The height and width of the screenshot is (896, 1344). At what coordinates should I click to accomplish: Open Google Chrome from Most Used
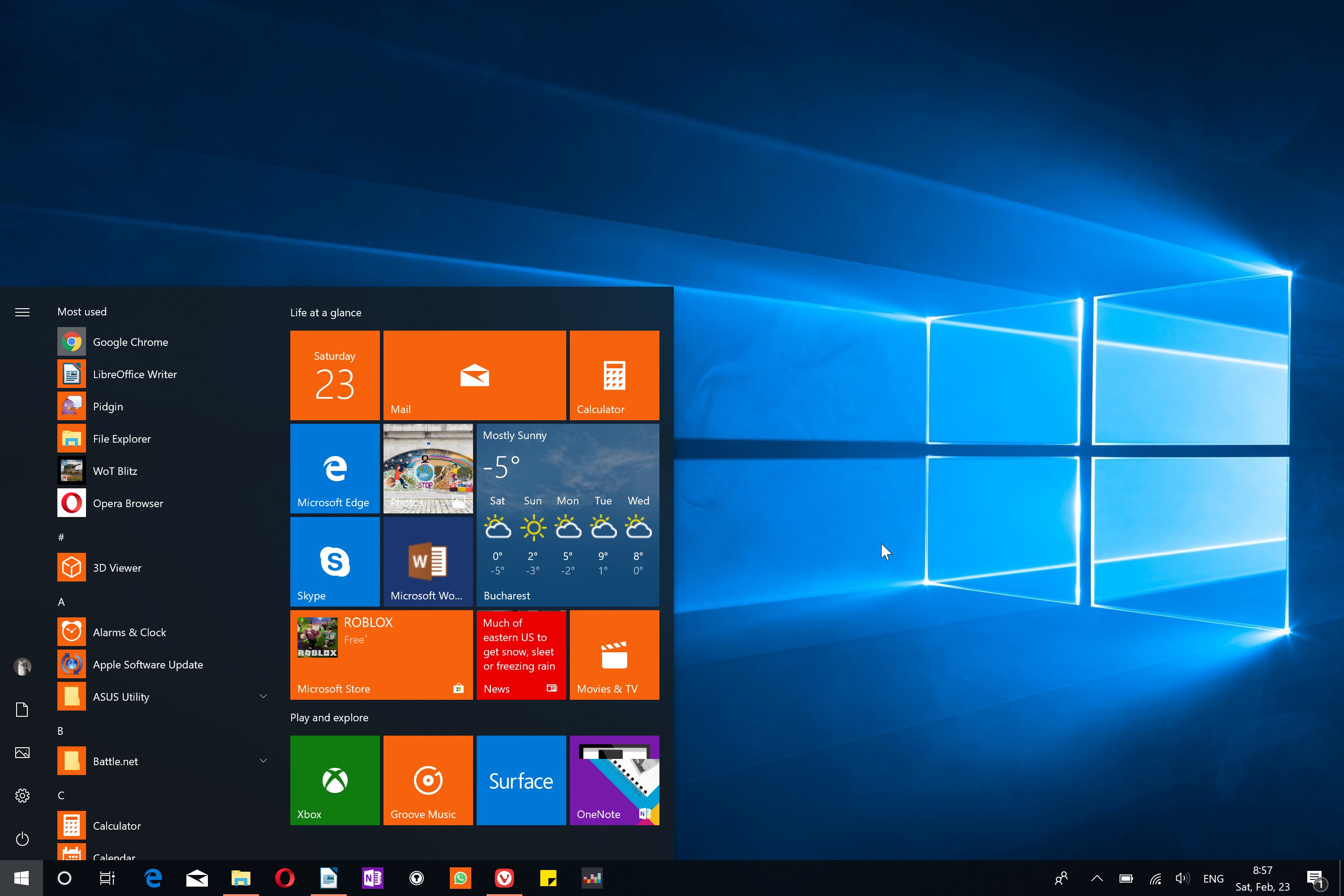[x=130, y=341]
